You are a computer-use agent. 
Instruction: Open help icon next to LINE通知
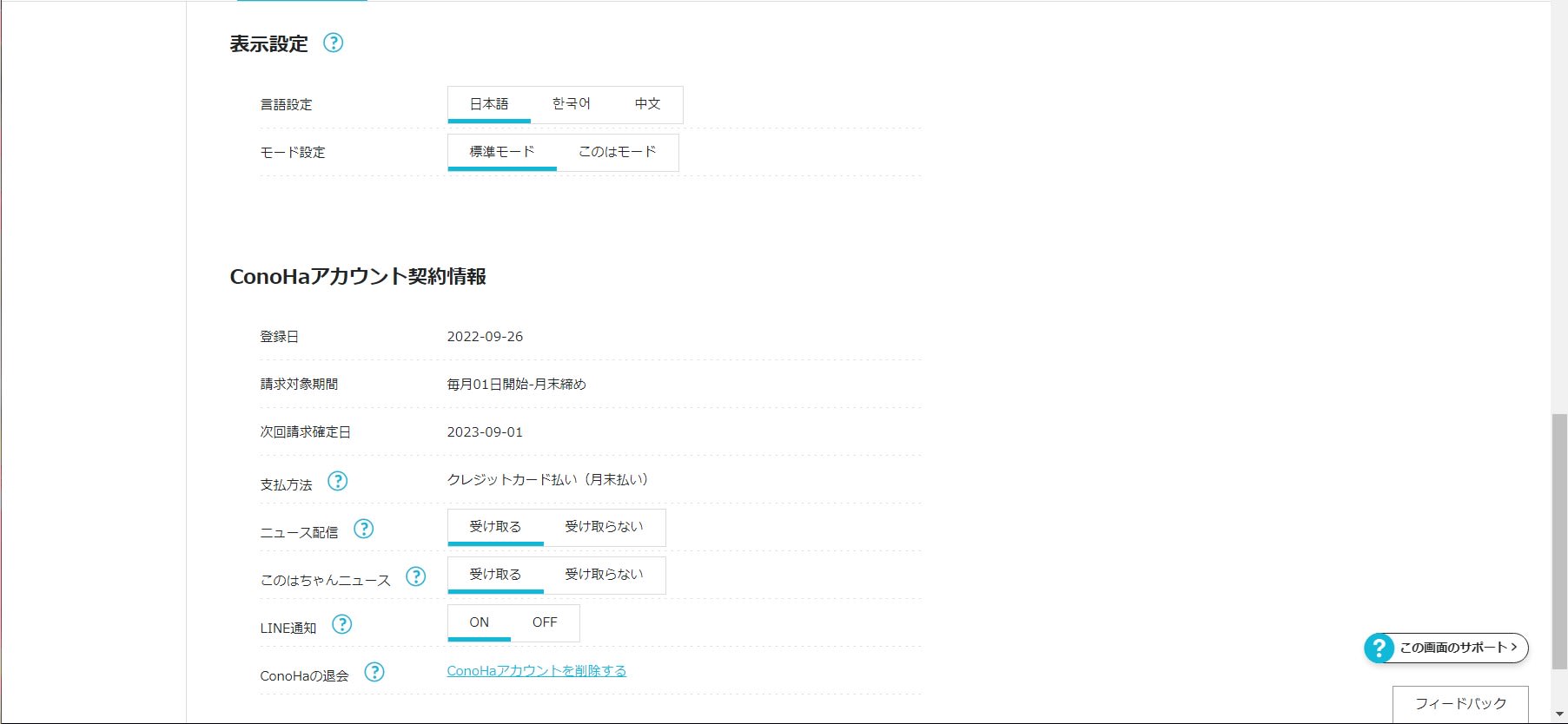342,624
